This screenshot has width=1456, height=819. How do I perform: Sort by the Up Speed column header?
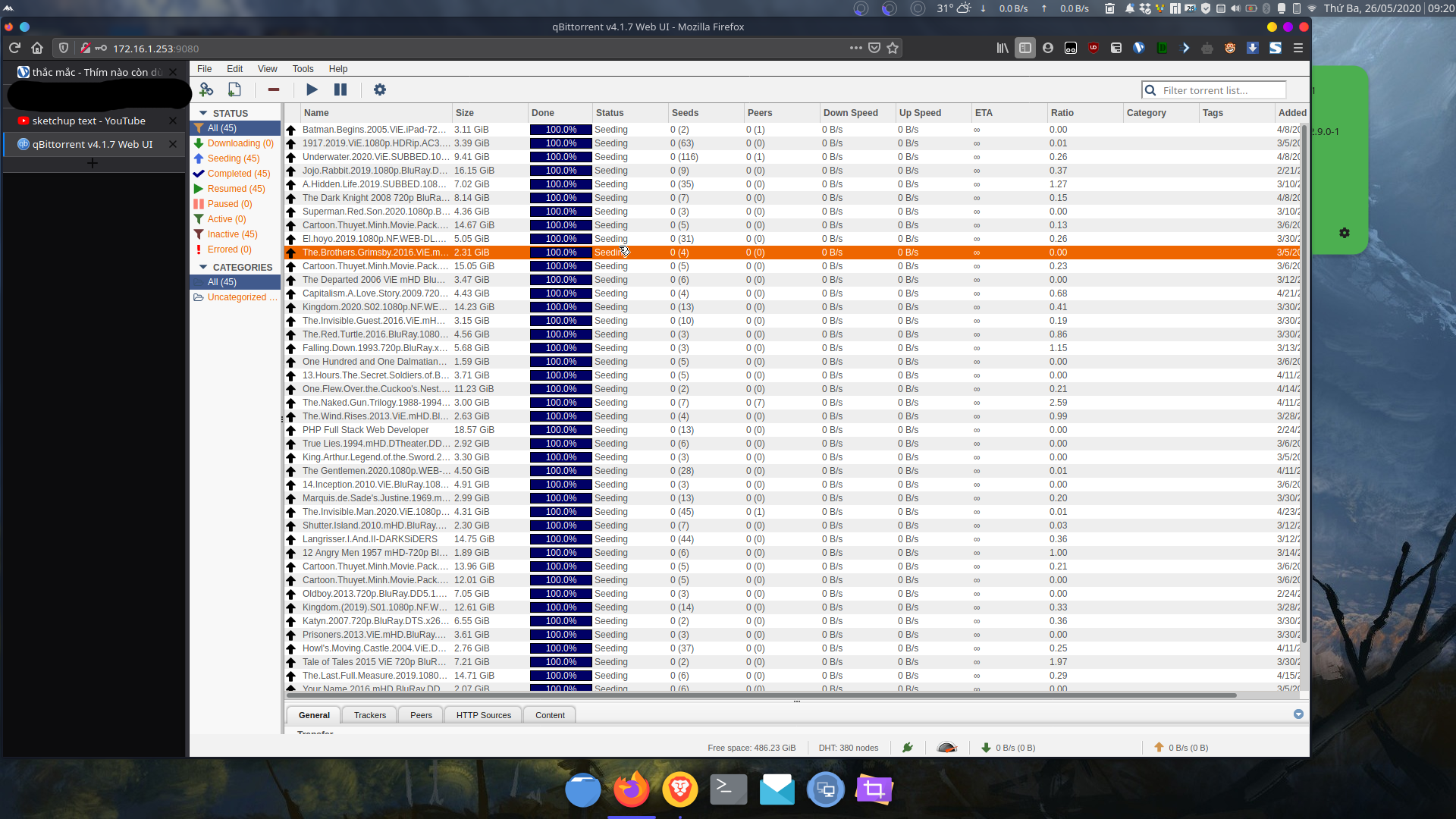(934, 113)
